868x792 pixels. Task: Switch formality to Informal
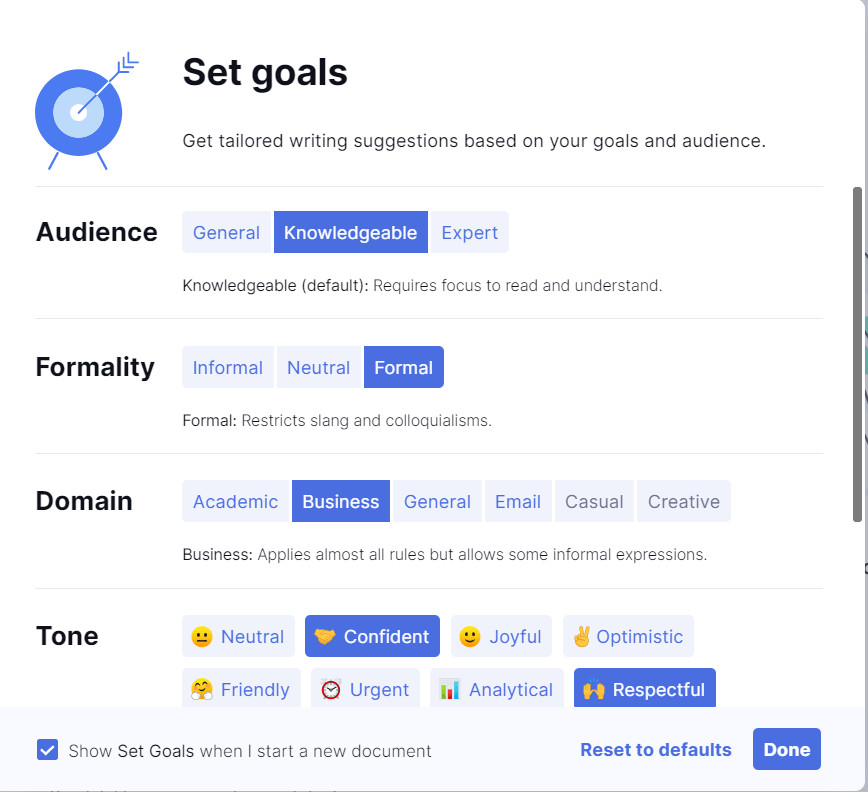click(228, 367)
